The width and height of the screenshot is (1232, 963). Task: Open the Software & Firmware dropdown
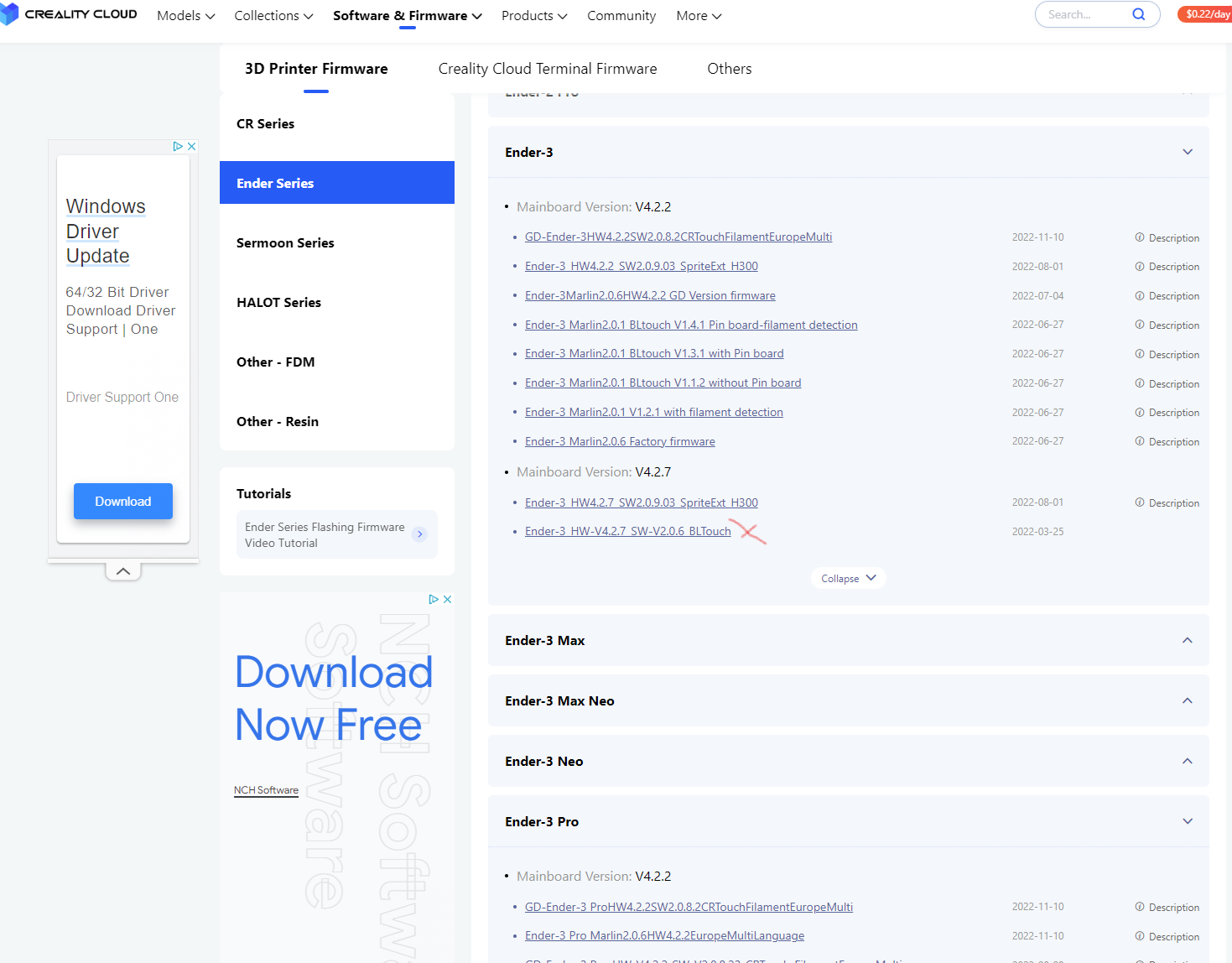pyautogui.click(x=408, y=15)
